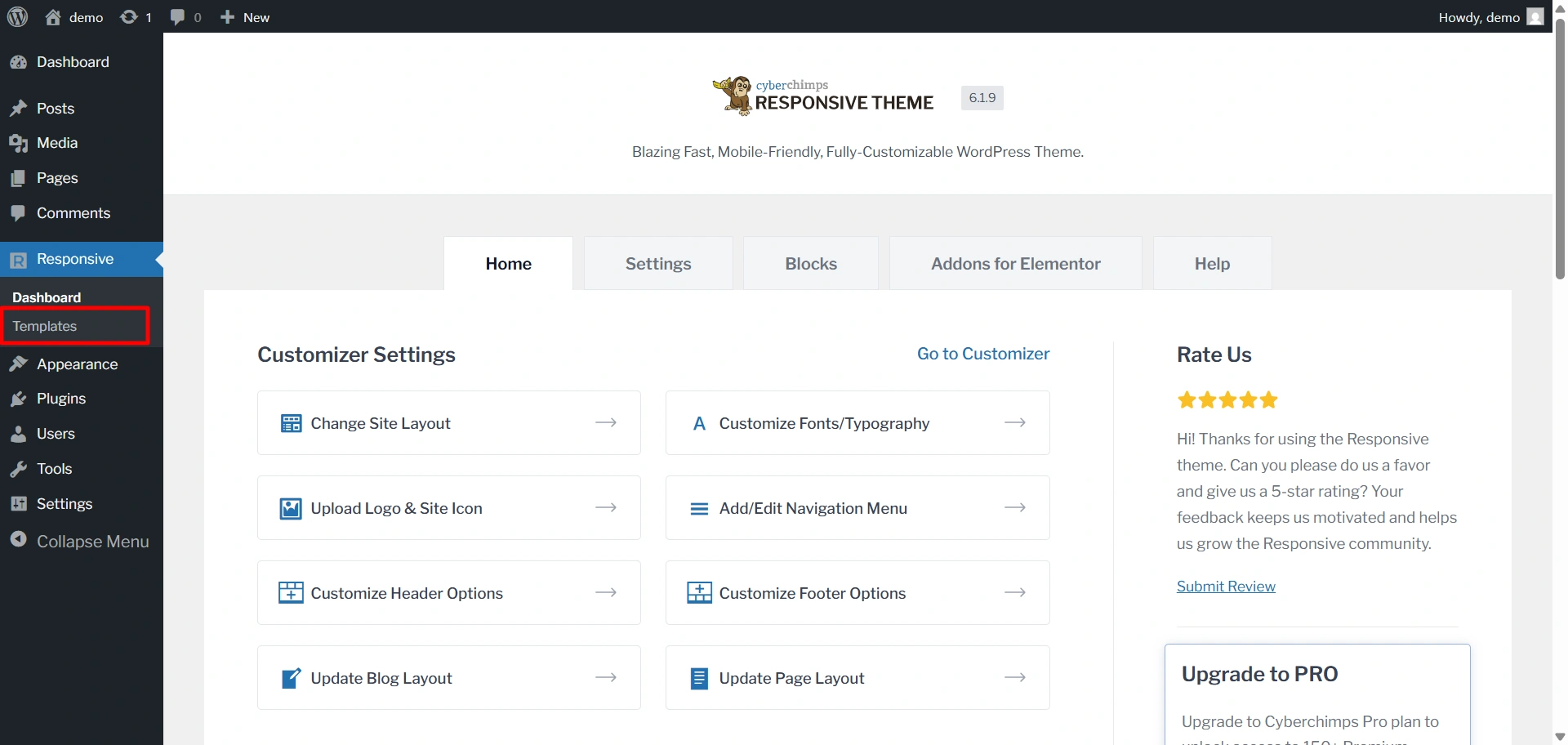Image resolution: width=1568 pixels, height=745 pixels.
Task: Open the Posts menu label
Action: [56, 109]
